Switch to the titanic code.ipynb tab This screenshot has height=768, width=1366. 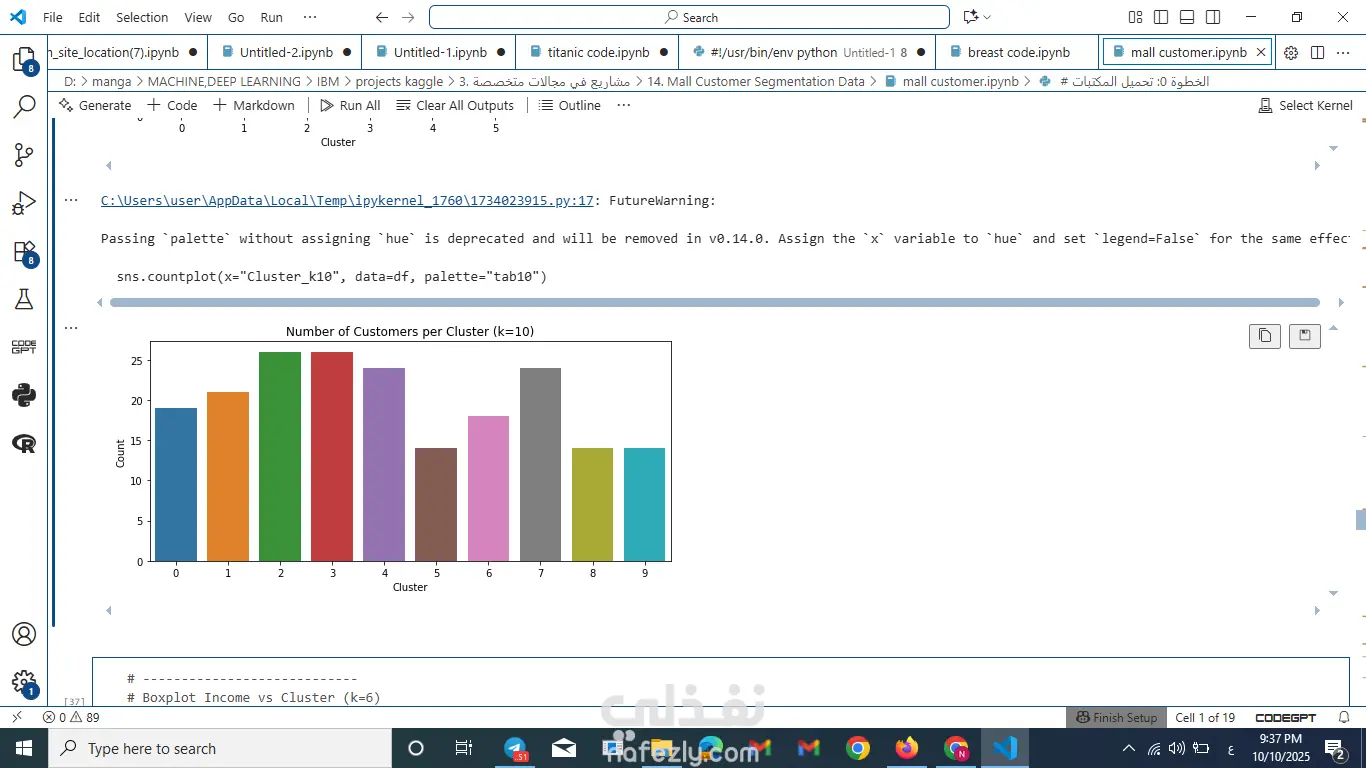(597, 52)
